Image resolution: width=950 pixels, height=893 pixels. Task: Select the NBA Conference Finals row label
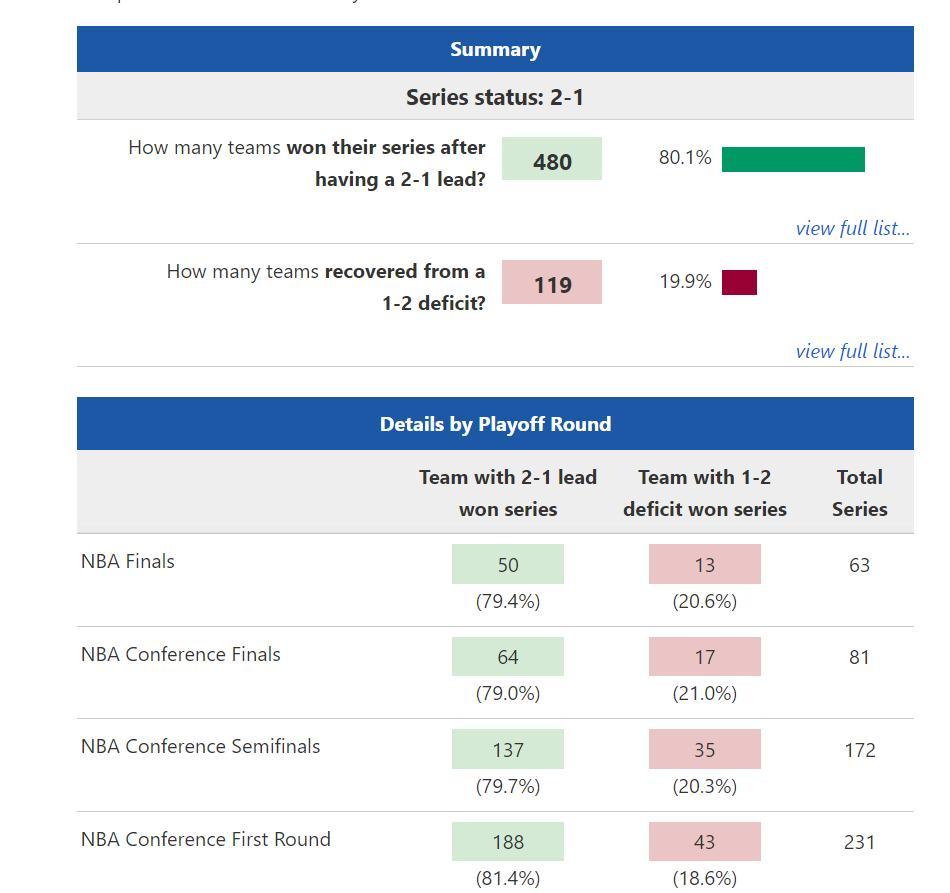pos(181,654)
